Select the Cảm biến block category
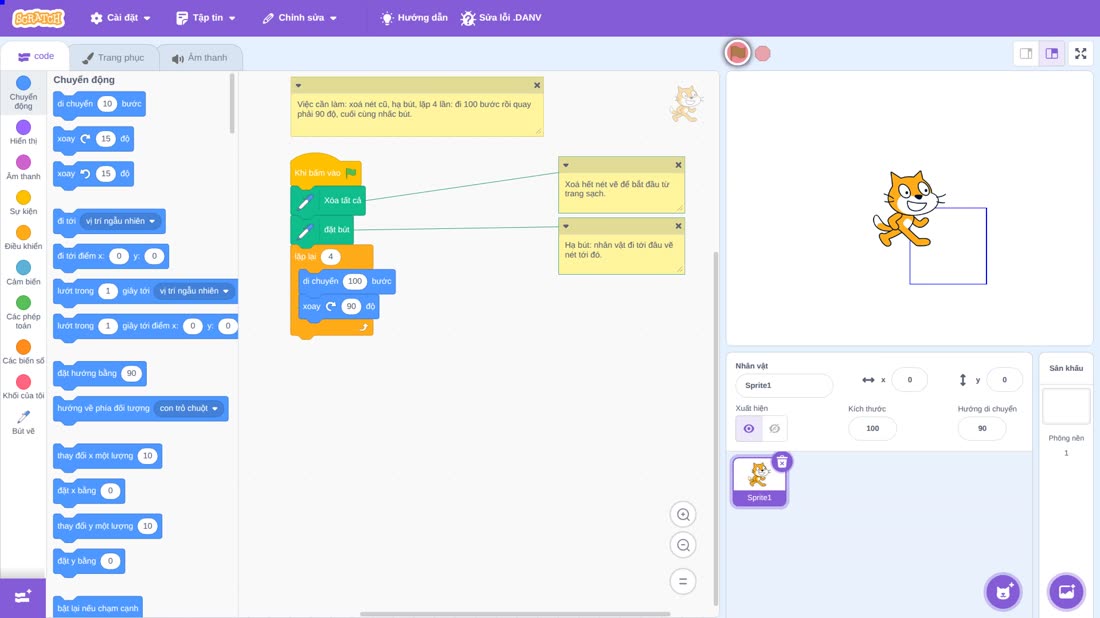This screenshot has width=1100, height=618. pos(23,273)
